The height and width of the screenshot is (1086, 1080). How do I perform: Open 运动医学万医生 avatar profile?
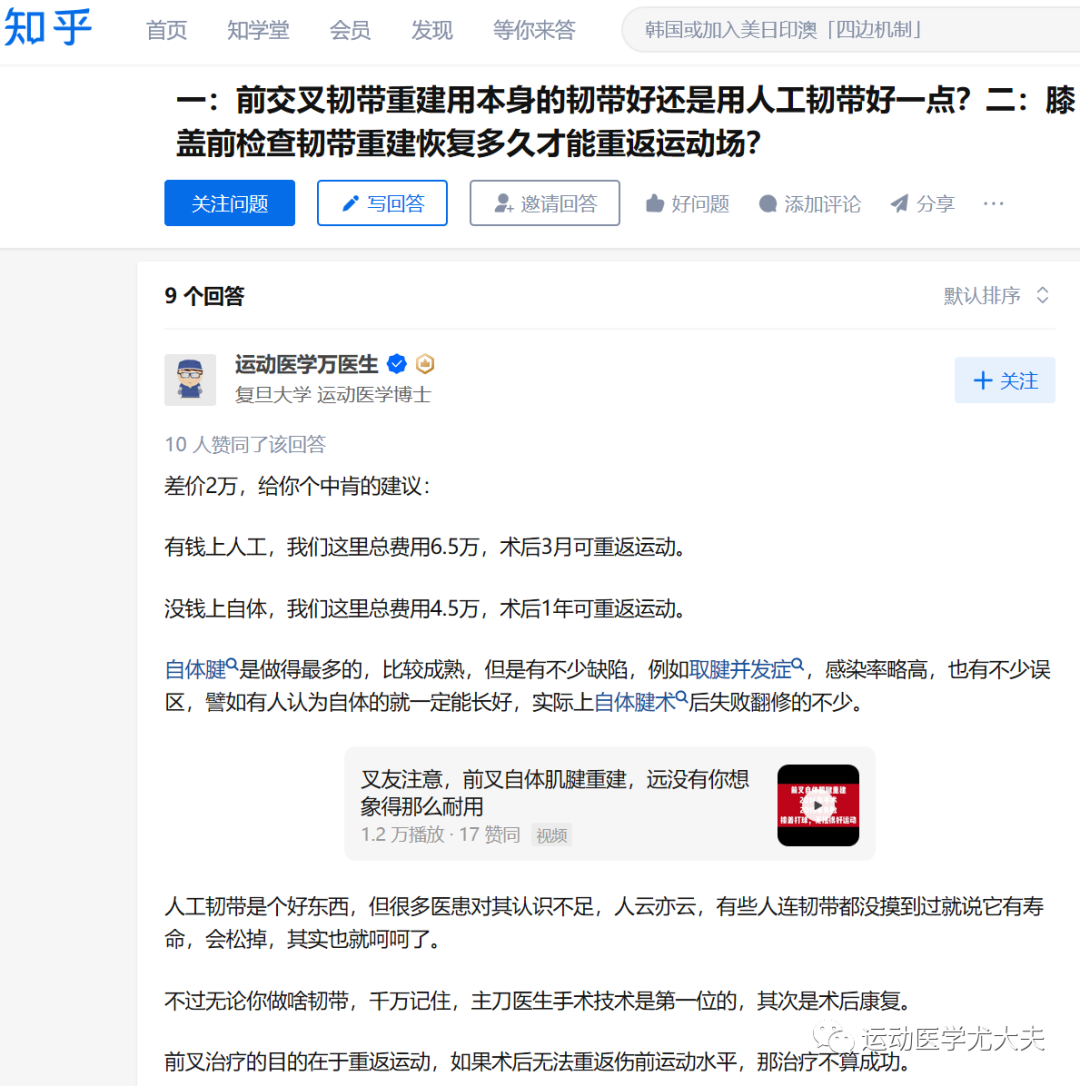pos(190,379)
